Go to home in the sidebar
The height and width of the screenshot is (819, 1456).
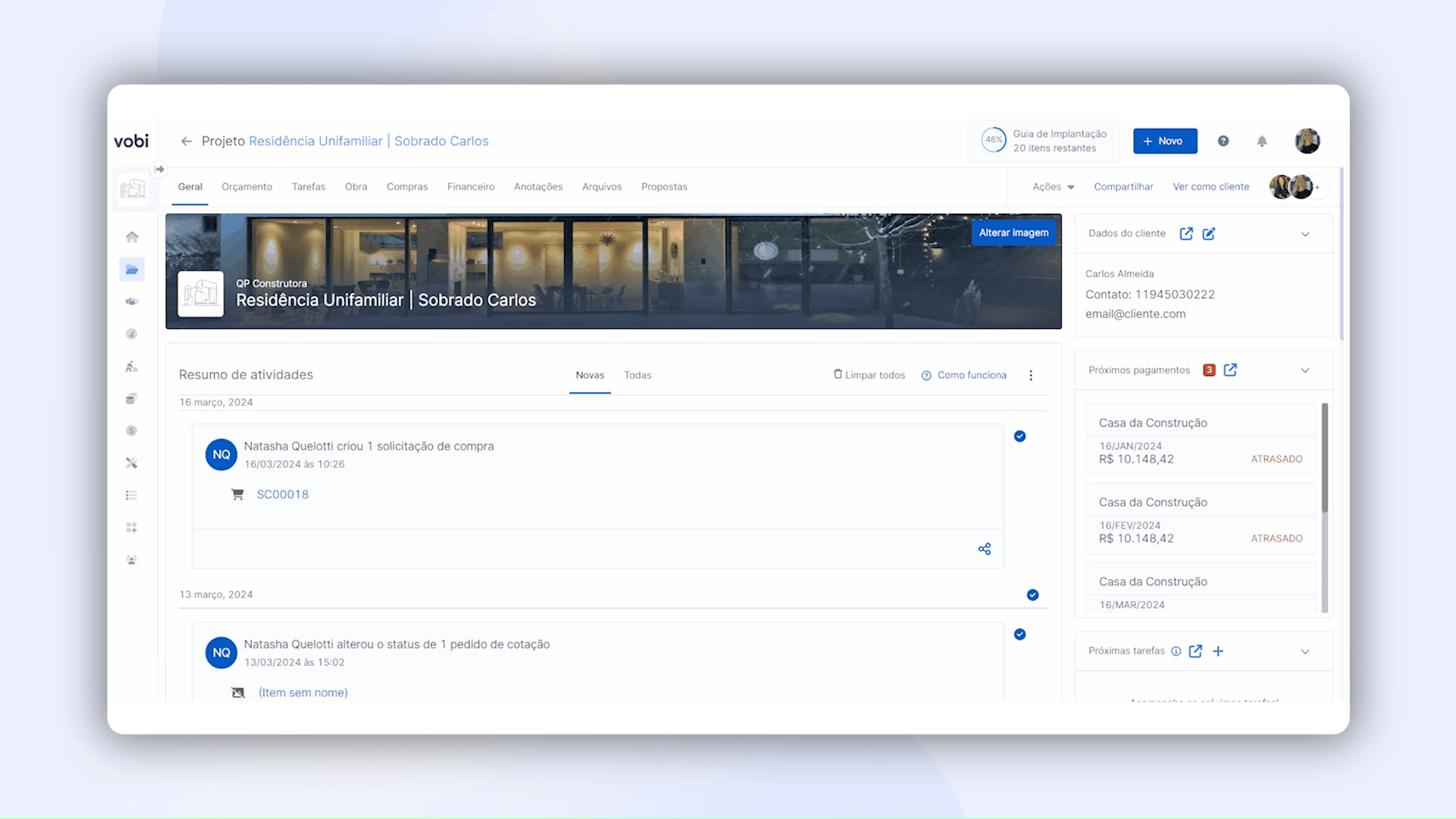[x=132, y=237]
